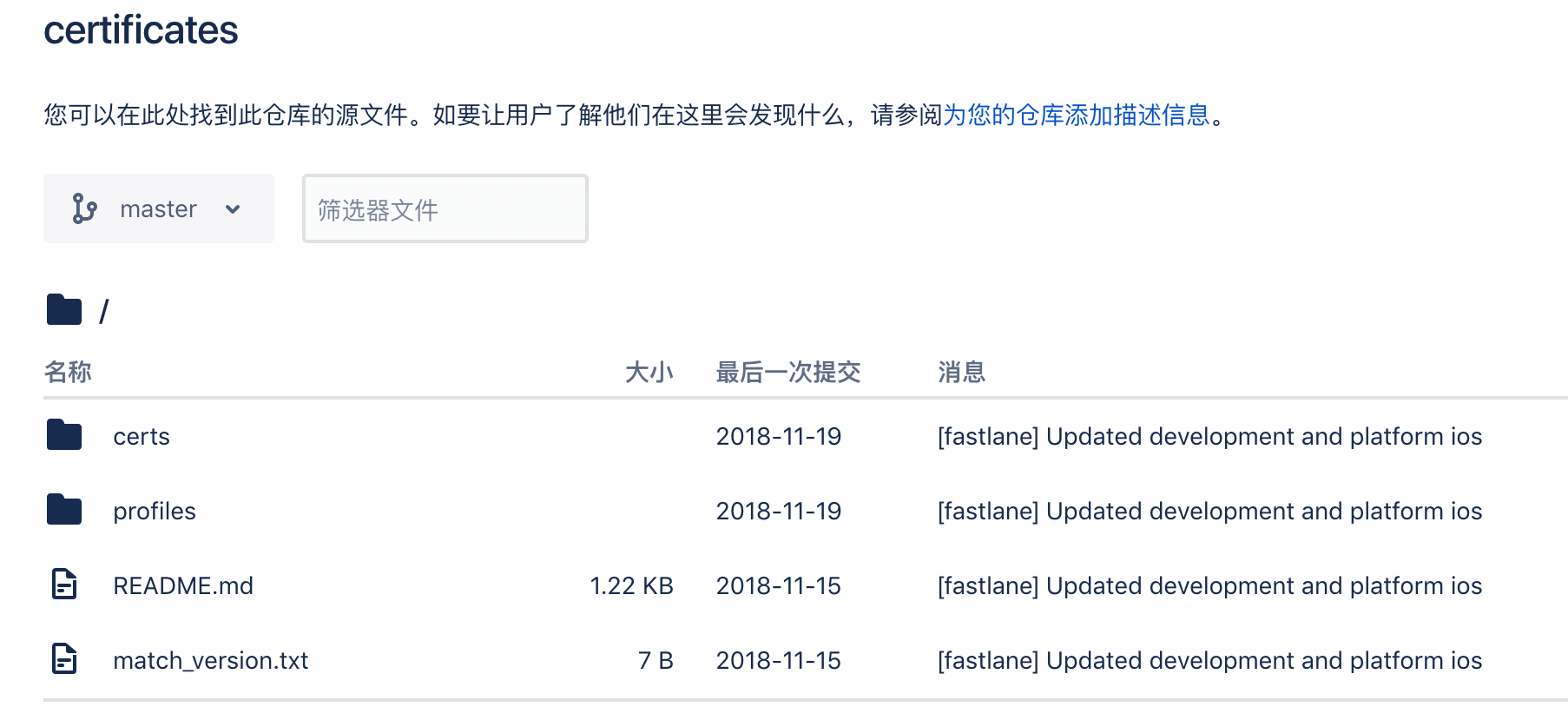Focus the 筛选器文件 filter input
The height and width of the screenshot is (707, 1568).
click(x=445, y=208)
